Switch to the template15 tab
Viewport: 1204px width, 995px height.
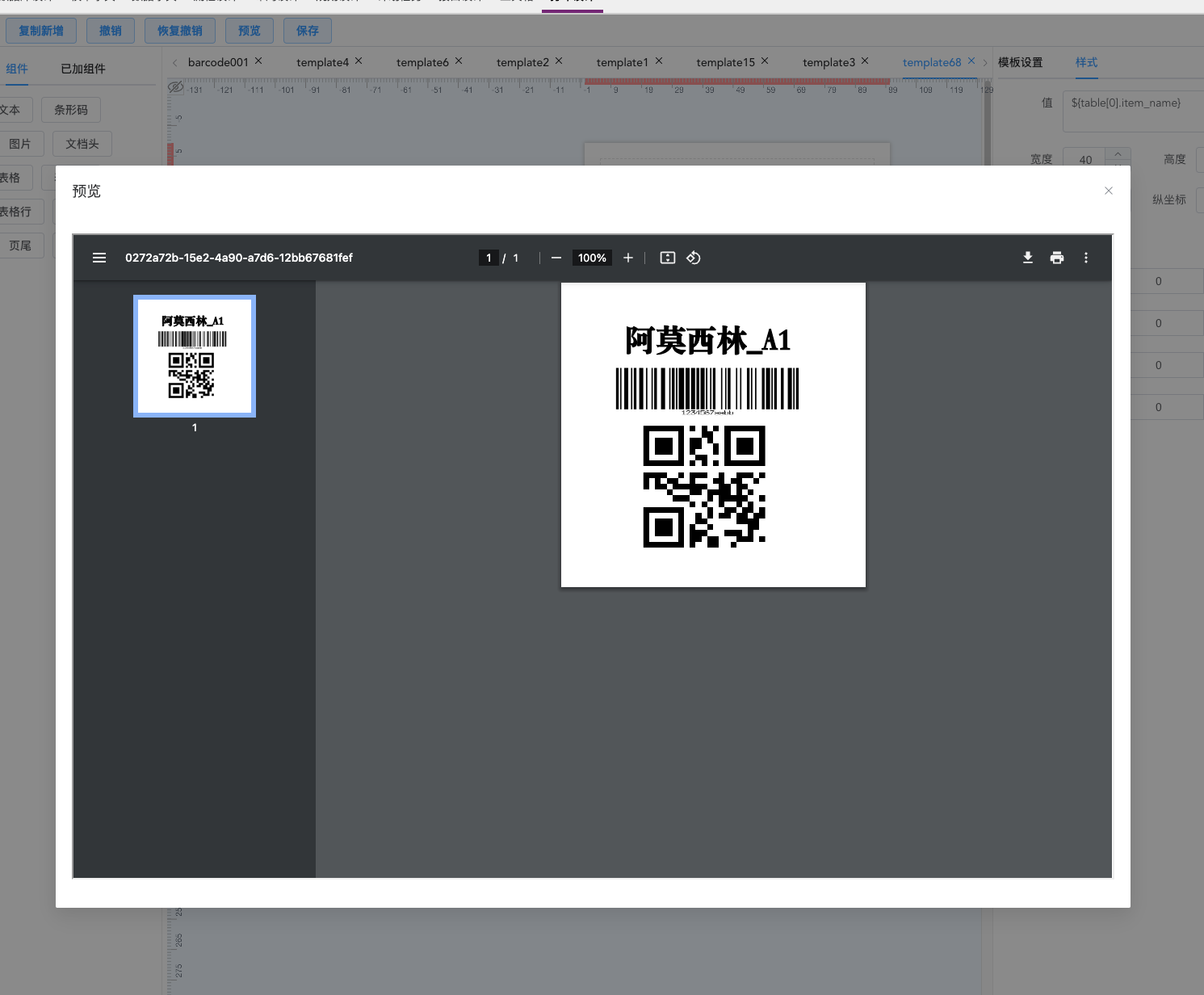725,62
